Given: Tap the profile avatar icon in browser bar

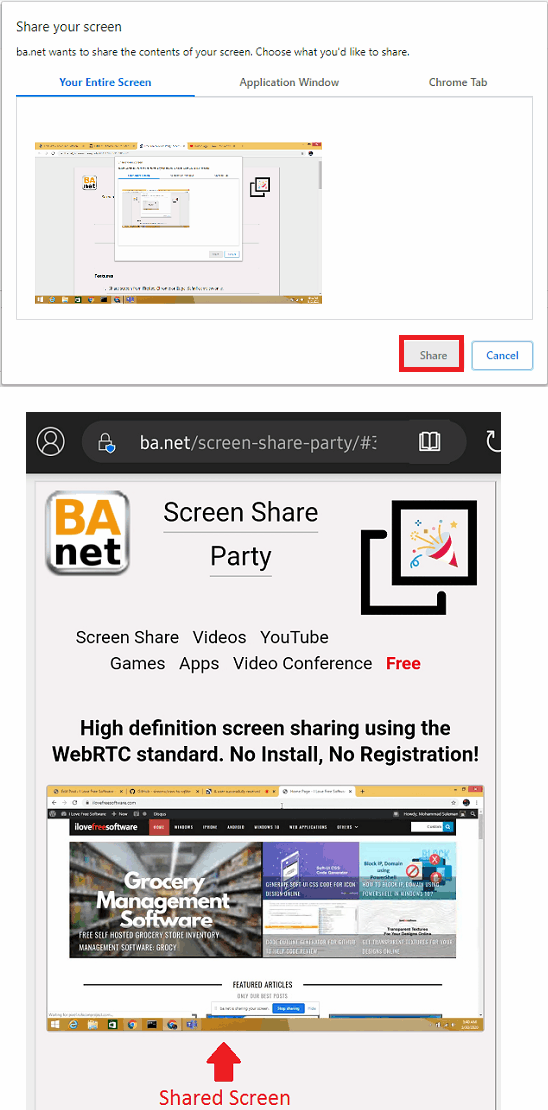Looking at the screenshot, I should tap(50, 442).
